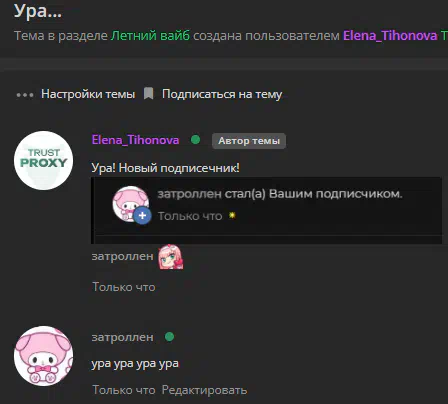Click the bookmark icon beside Подписаться на тему
The width and height of the screenshot is (448, 404).
(148, 94)
